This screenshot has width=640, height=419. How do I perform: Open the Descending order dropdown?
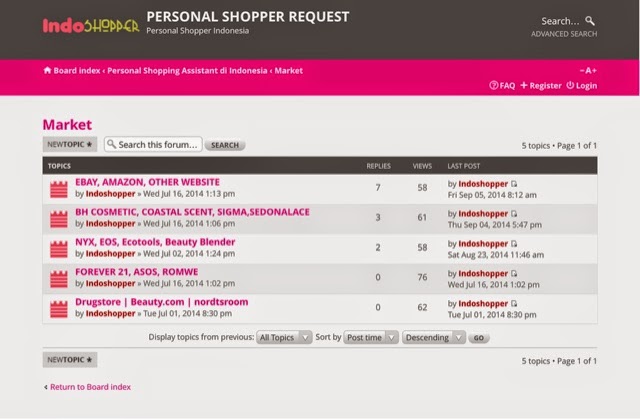point(433,337)
